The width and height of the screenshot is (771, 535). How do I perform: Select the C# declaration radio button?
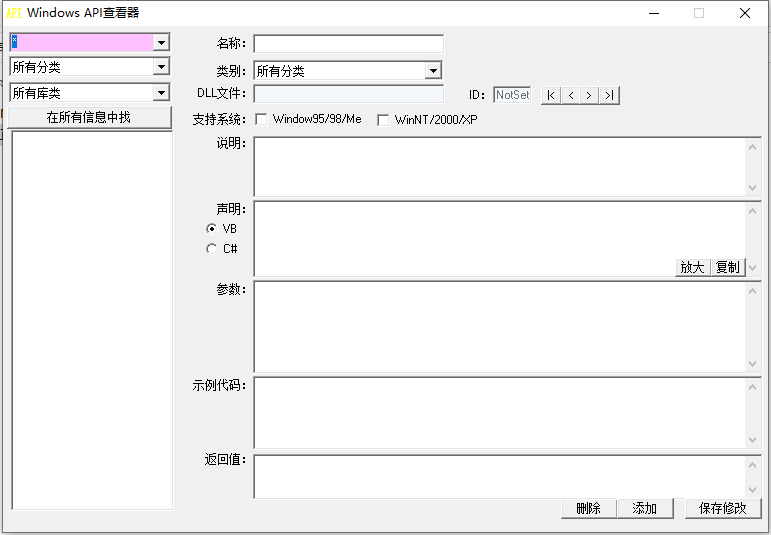pos(211,249)
